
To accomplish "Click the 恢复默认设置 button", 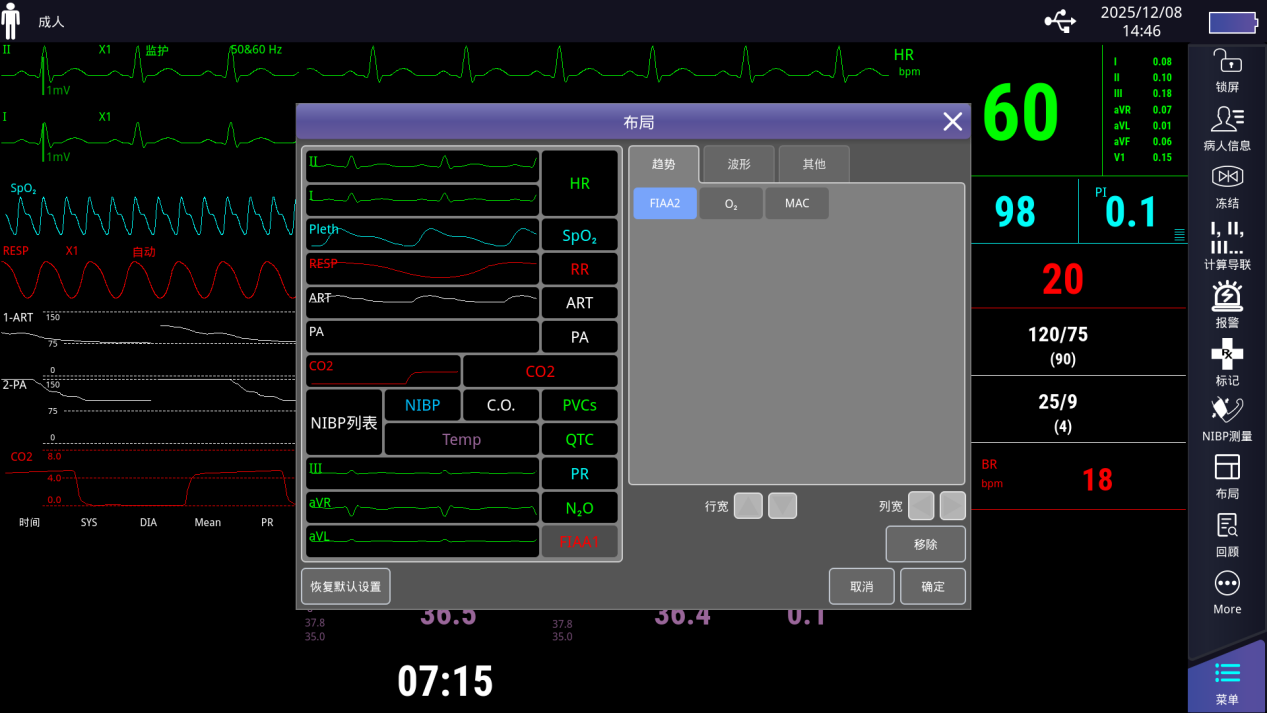I will pos(345,586).
